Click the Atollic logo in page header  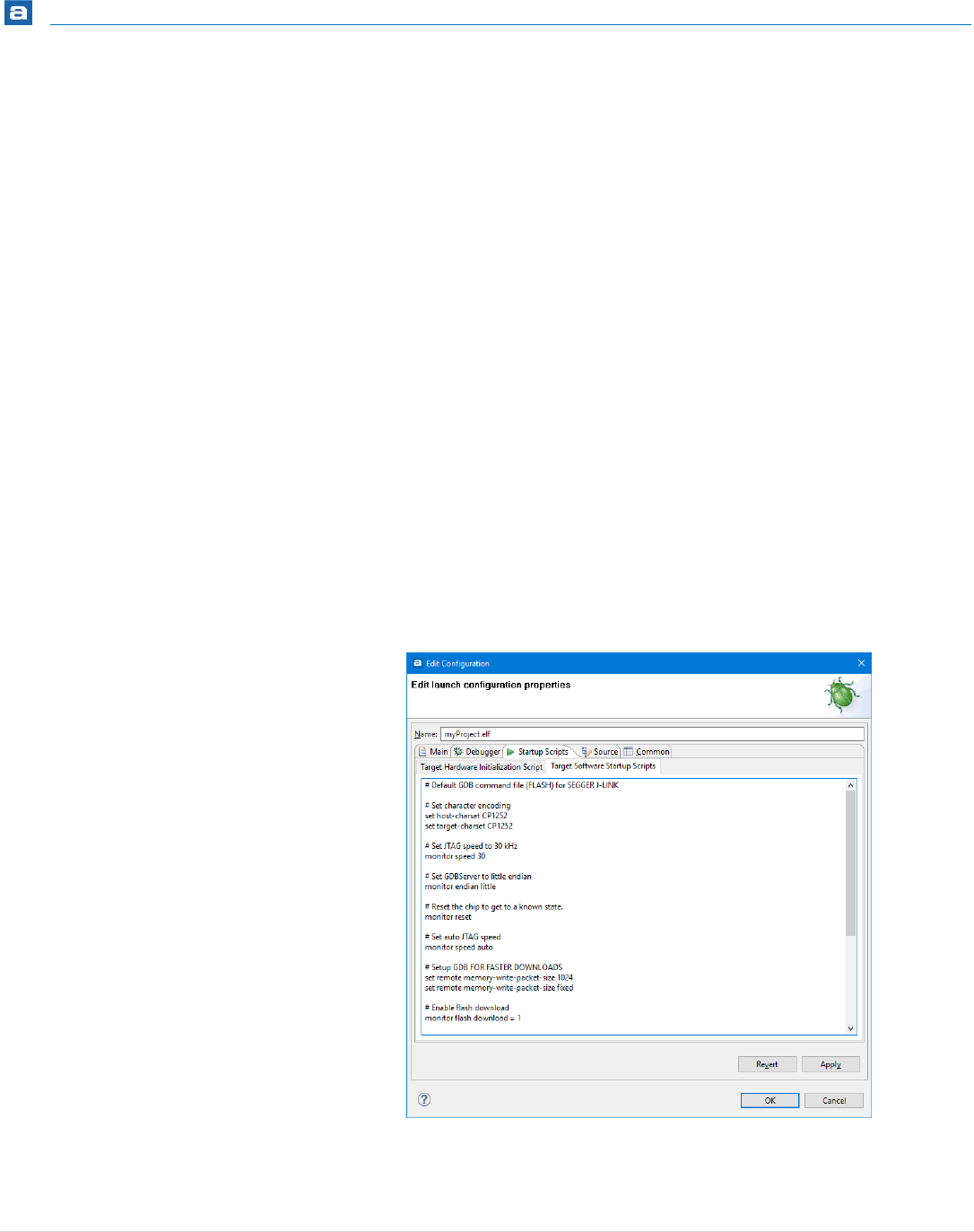pos(18,13)
